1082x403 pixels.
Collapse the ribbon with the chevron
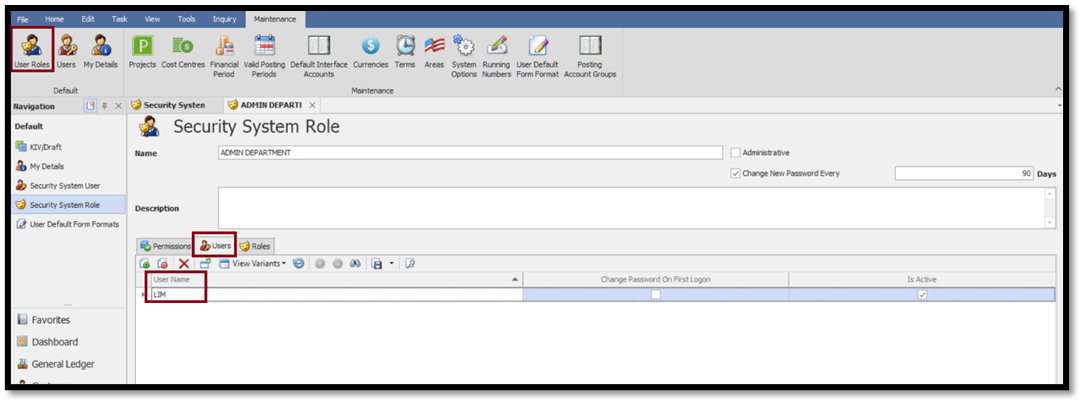(x=1059, y=89)
